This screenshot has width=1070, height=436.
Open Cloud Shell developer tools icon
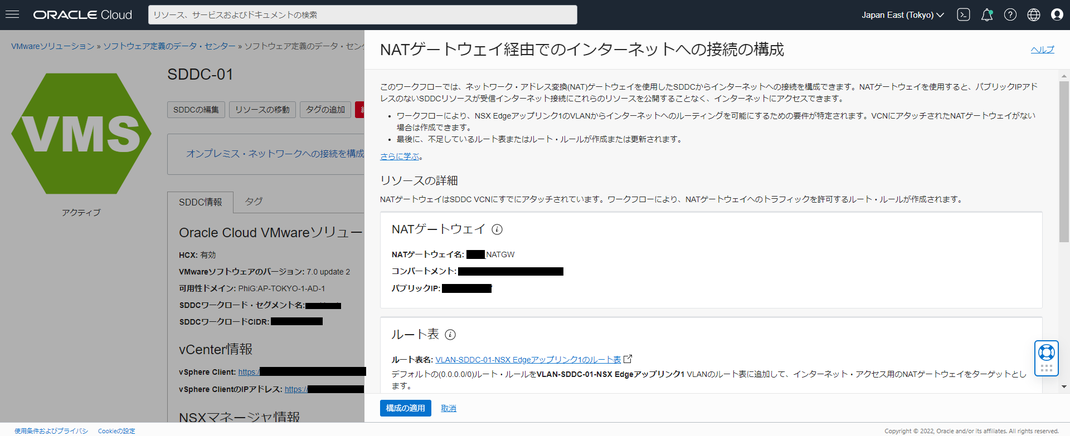point(963,14)
